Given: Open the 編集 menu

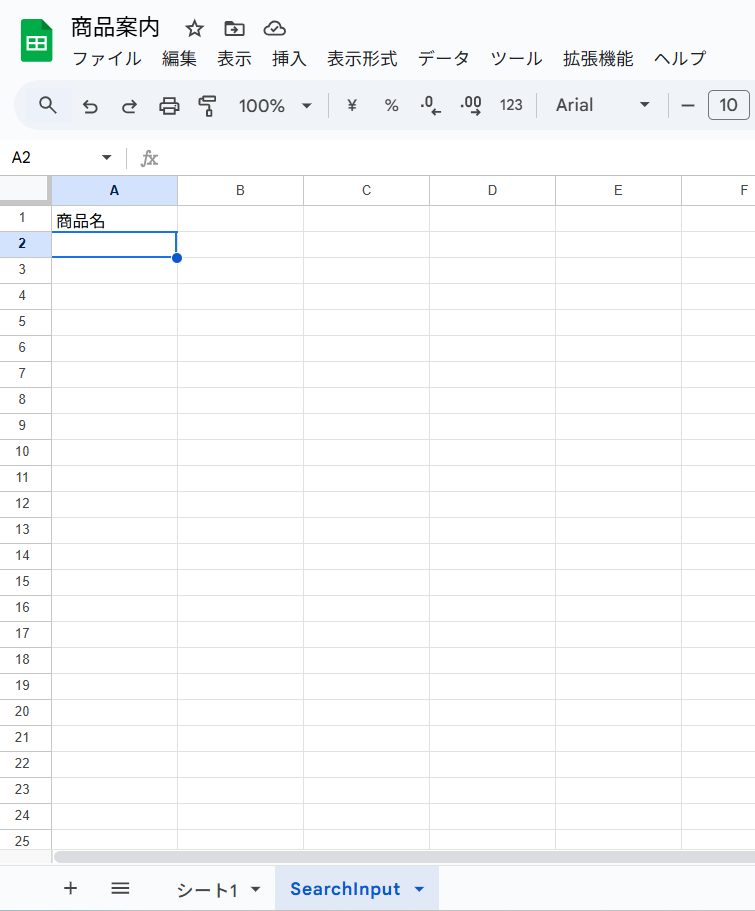Looking at the screenshot, I should tap(179, 59).
